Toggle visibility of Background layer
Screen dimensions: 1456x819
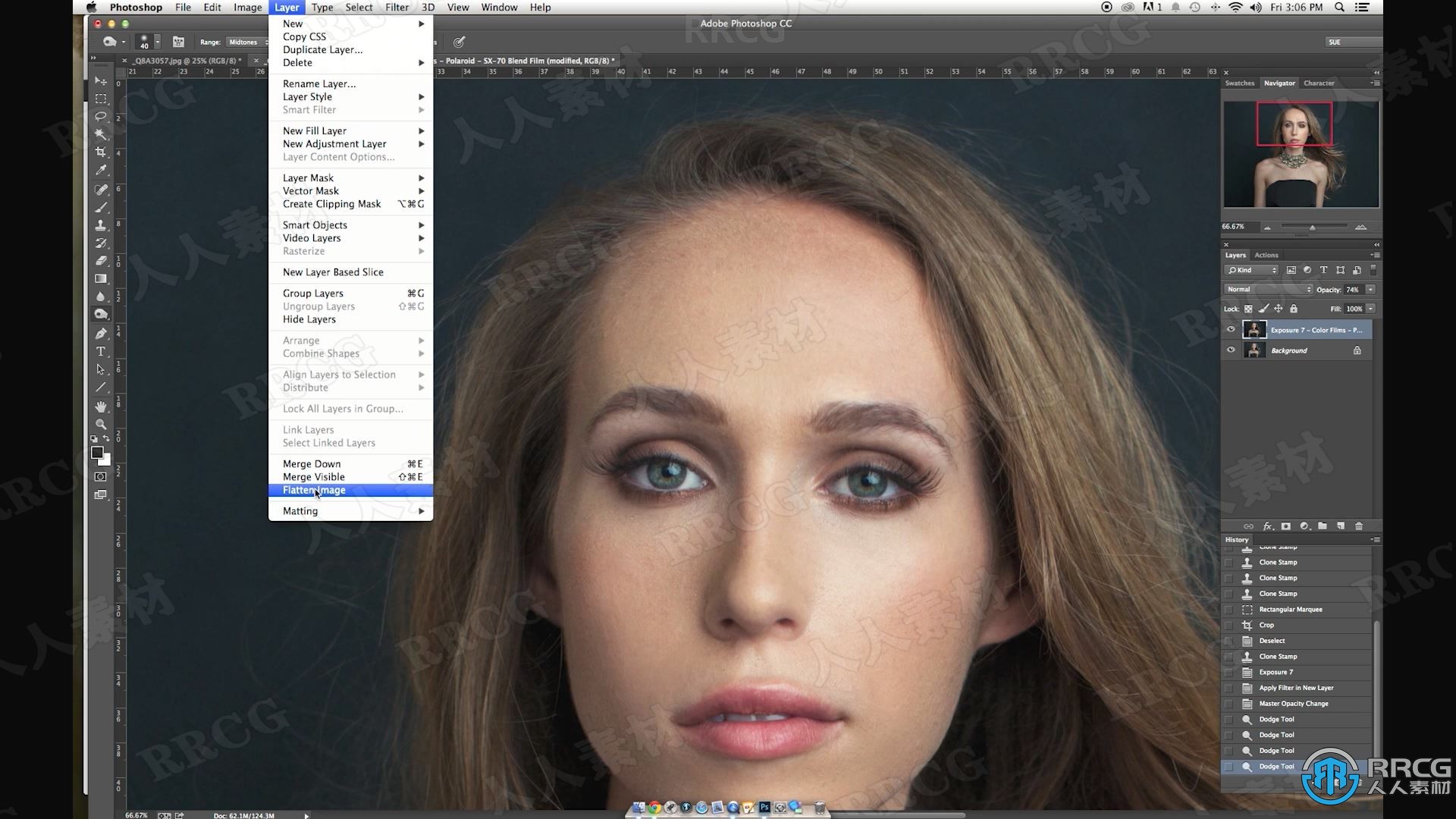pyautogui.click(x=1231, y=350)
